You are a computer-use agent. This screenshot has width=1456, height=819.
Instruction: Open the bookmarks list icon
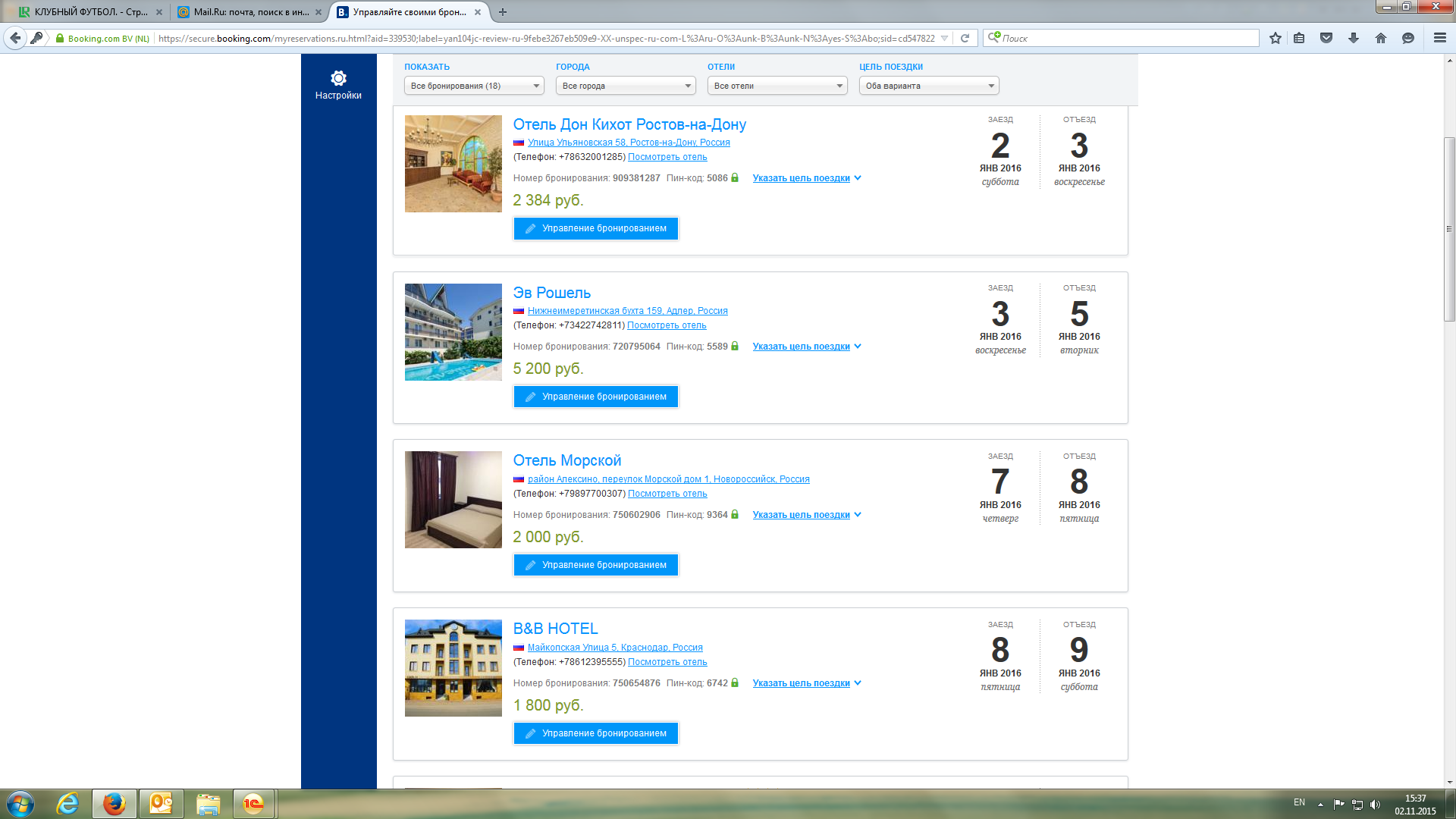(1299, 38)
